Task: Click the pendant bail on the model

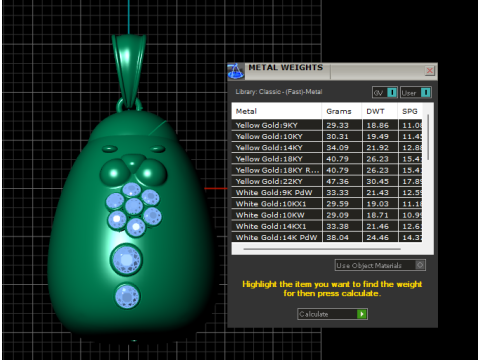Action: coord(129,71)
